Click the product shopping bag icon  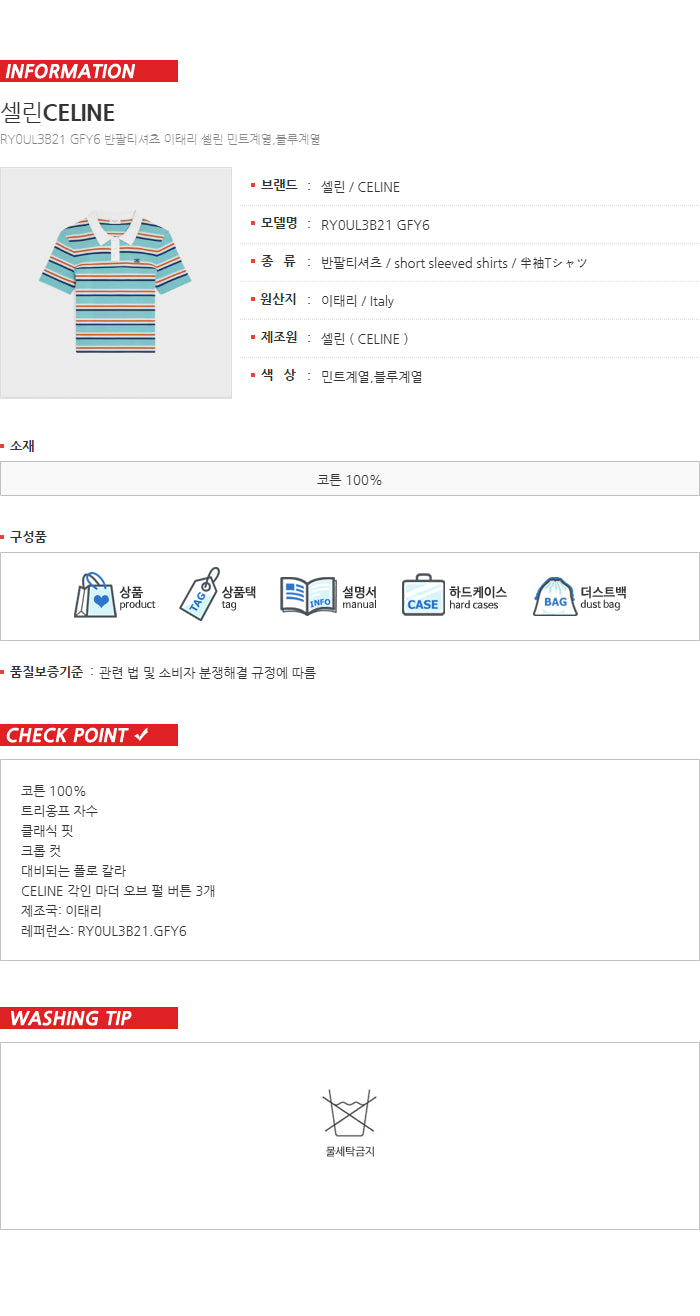click(95, 595)
